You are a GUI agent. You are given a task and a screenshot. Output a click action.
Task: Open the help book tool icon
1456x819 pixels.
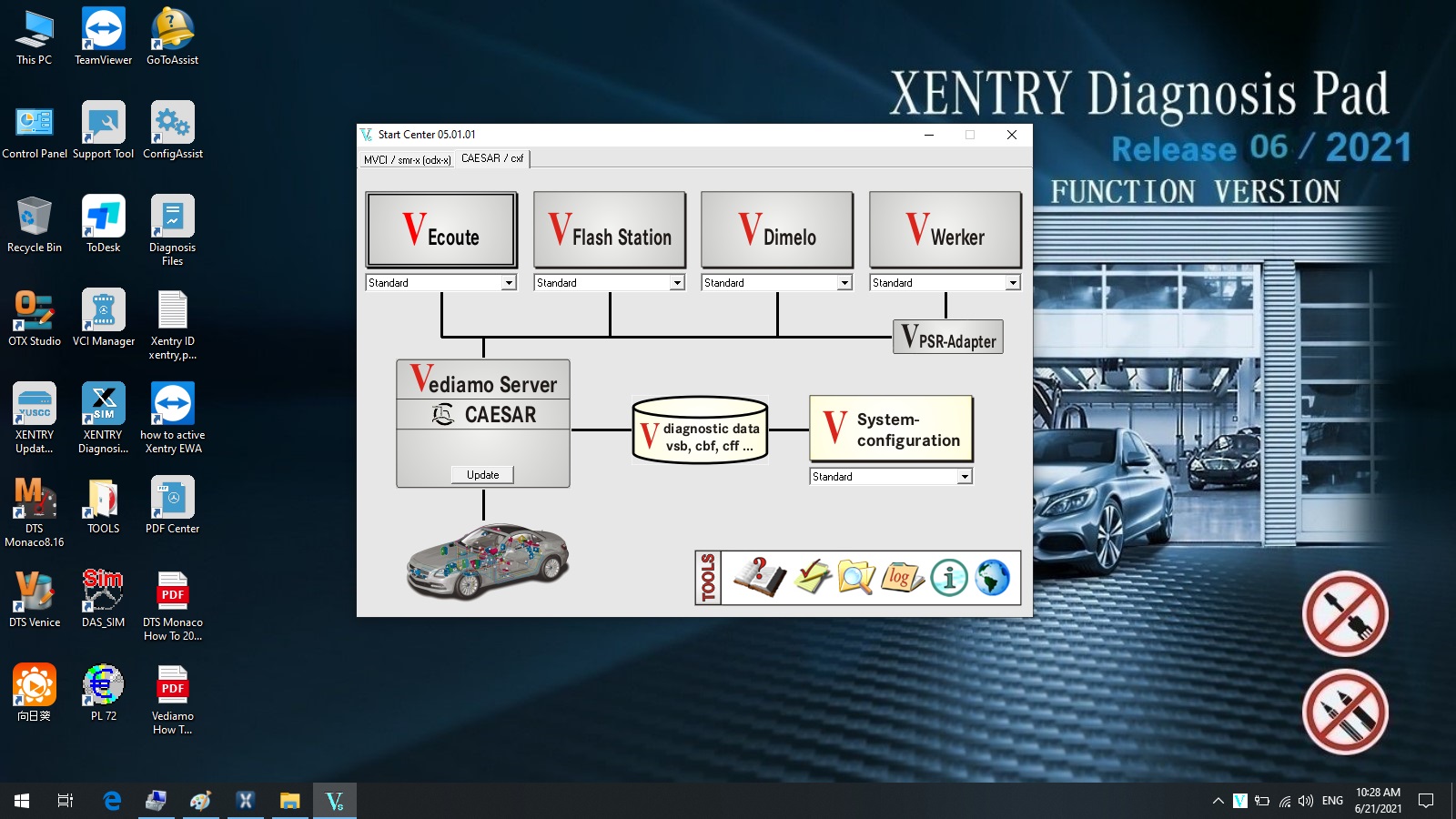tap(759, 577)
